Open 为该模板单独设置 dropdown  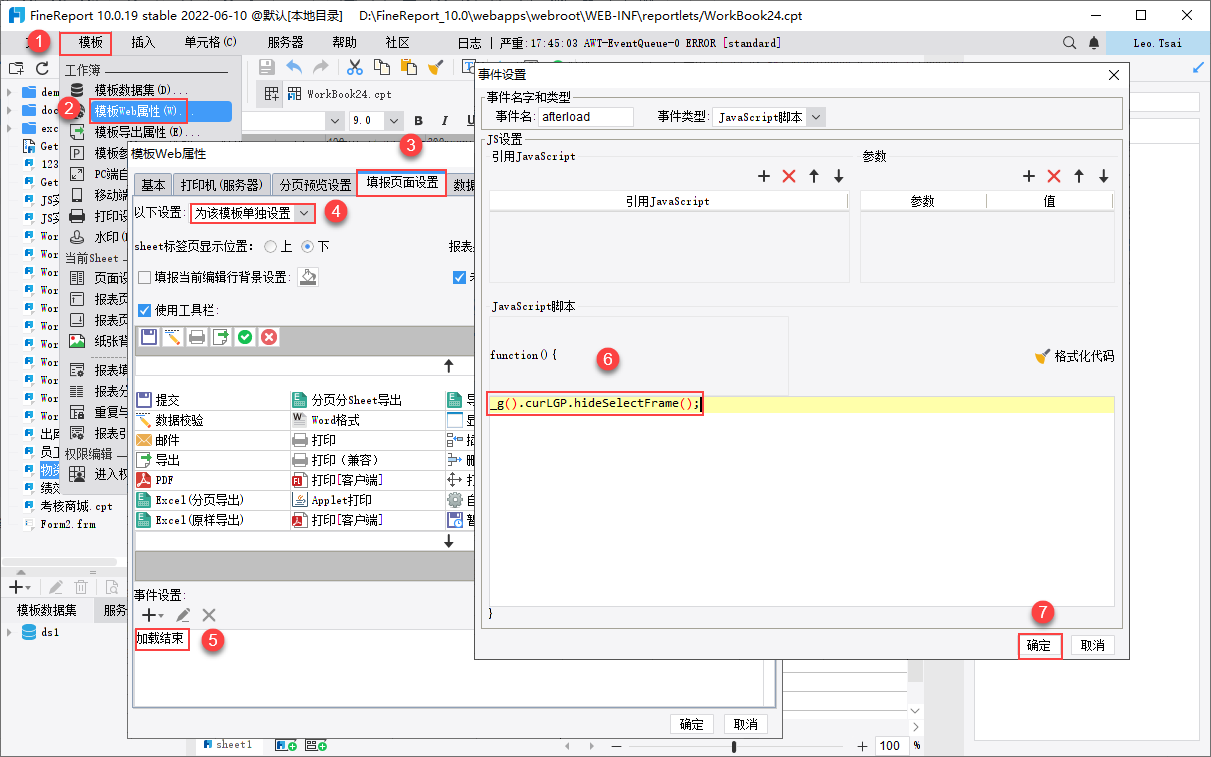pos(254,213)
